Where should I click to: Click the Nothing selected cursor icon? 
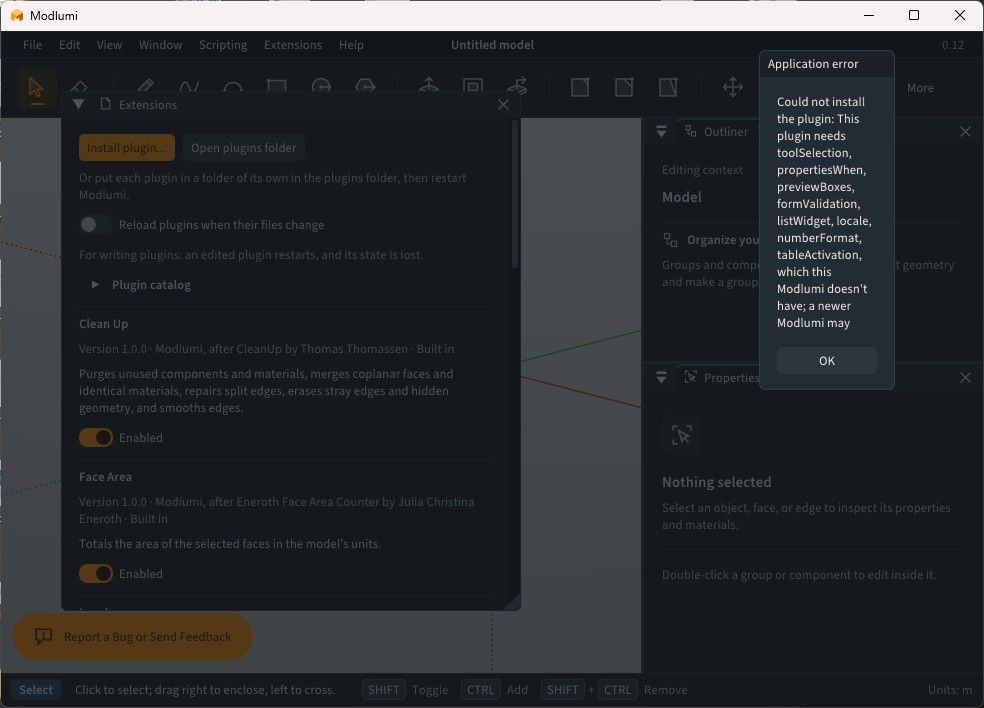[x=682, y=435]
